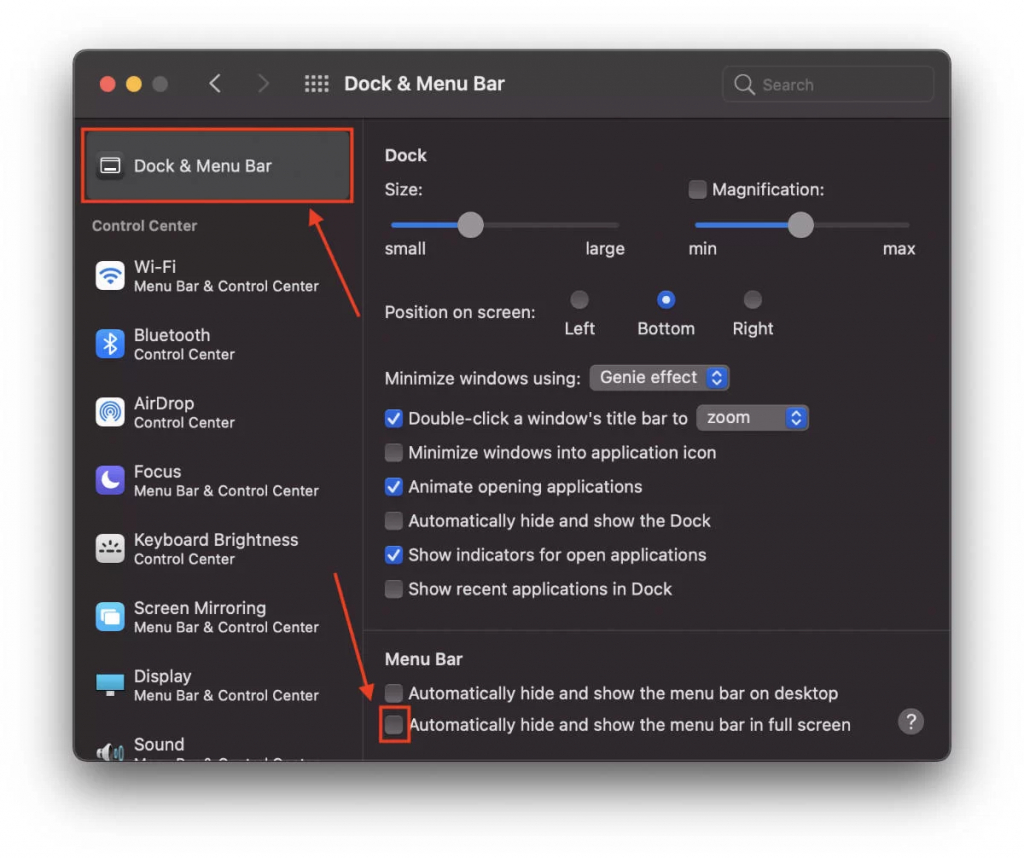Click the Bluetooth icon in sidebar
Viewport: 1024px width, 858px height.
tap(110, 344)
